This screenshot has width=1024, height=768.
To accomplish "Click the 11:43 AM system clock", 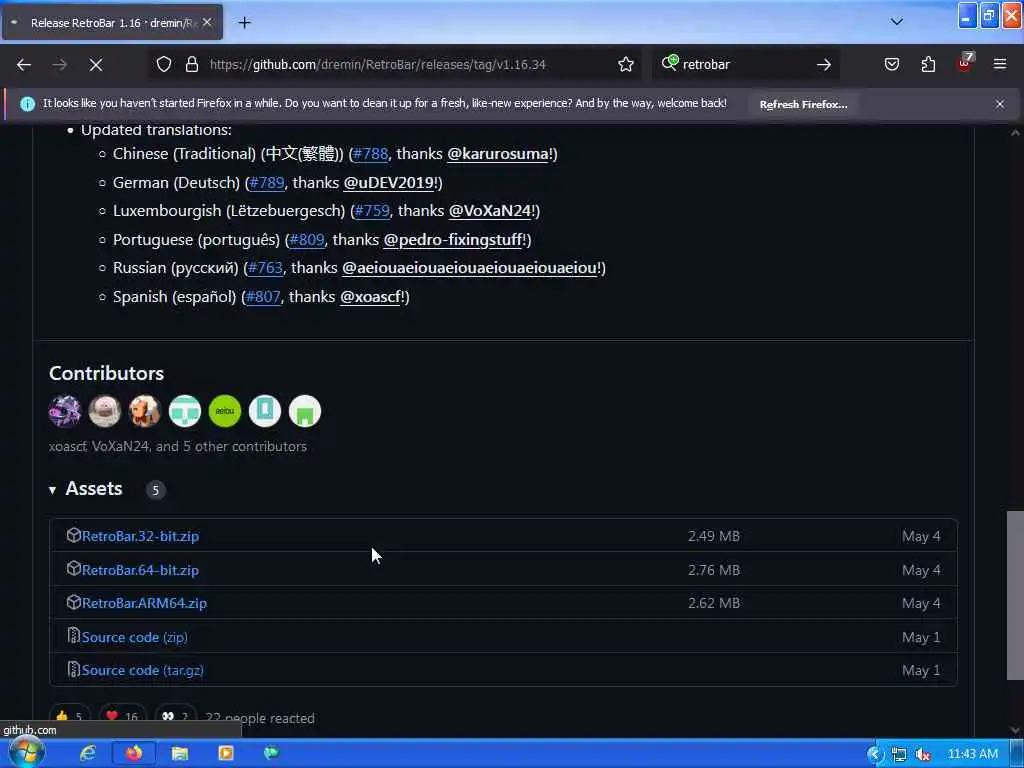I will click(972, 754).
